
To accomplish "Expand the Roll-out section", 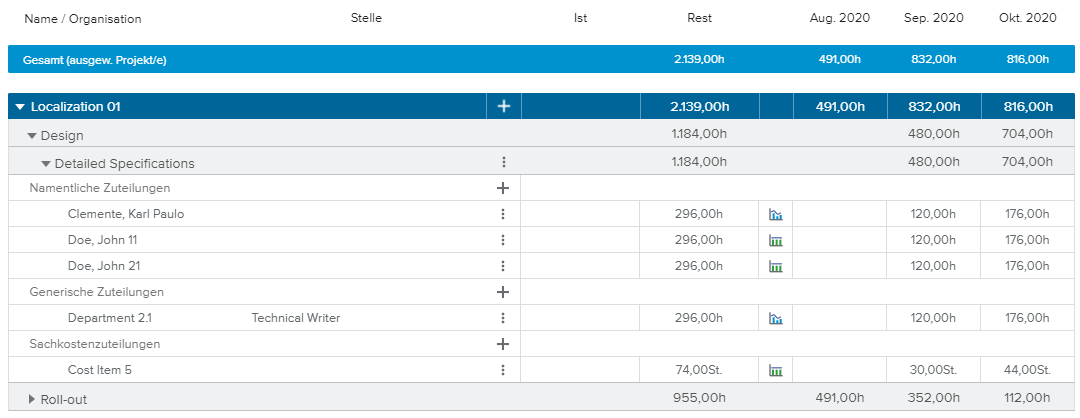I will [32, 400].
